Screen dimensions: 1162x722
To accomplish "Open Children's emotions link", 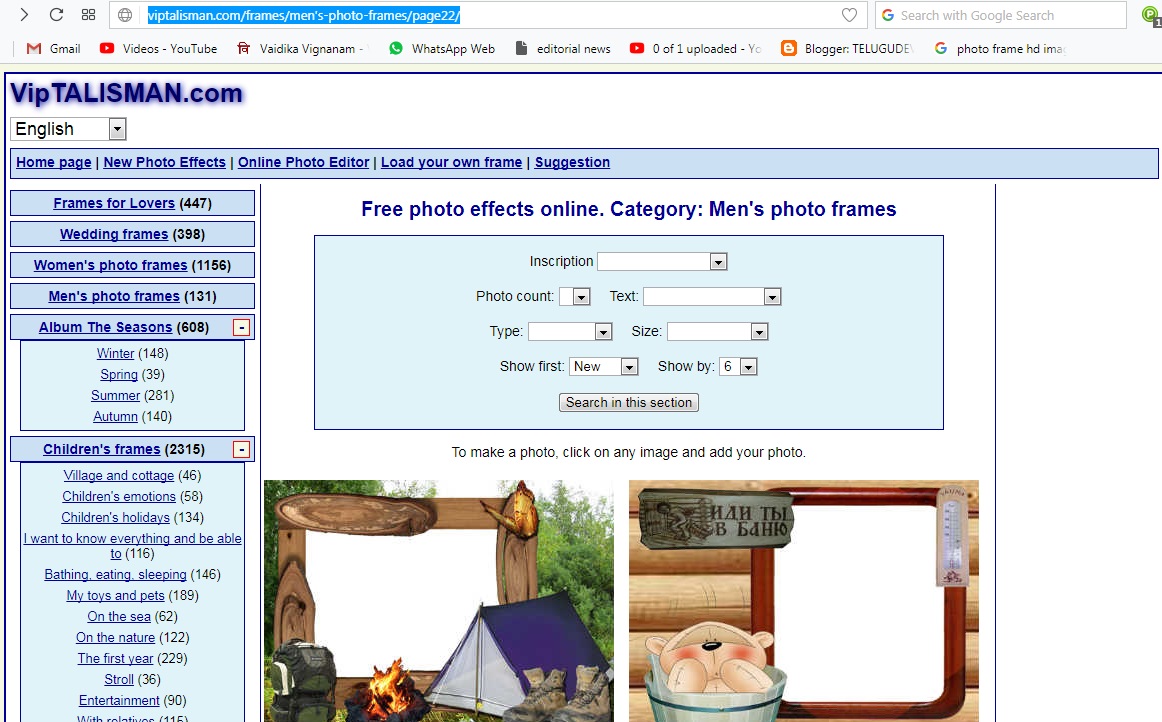I will tap(119, 497).
